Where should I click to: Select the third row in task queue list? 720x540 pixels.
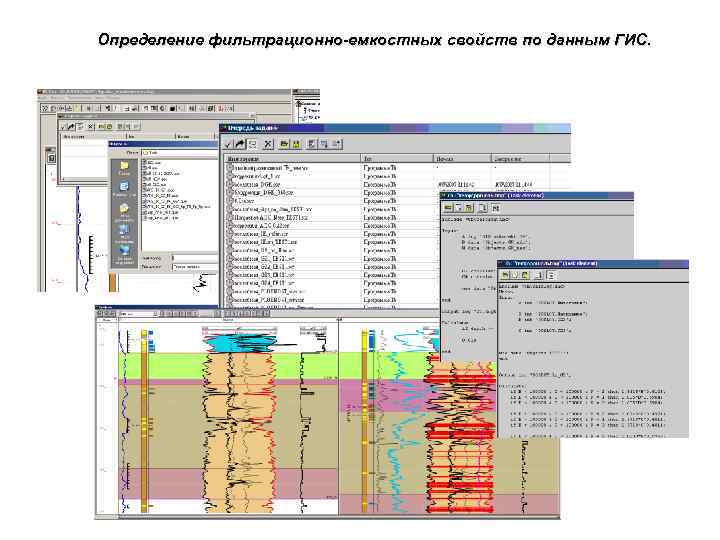(387, 185)
